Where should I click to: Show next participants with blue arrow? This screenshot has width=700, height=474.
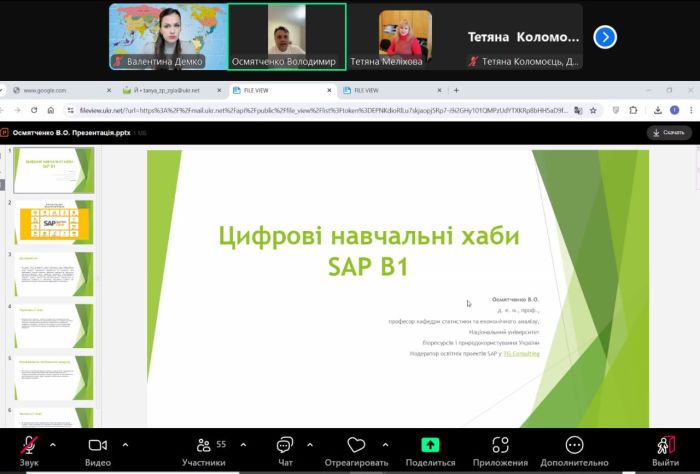coord(605,37)
